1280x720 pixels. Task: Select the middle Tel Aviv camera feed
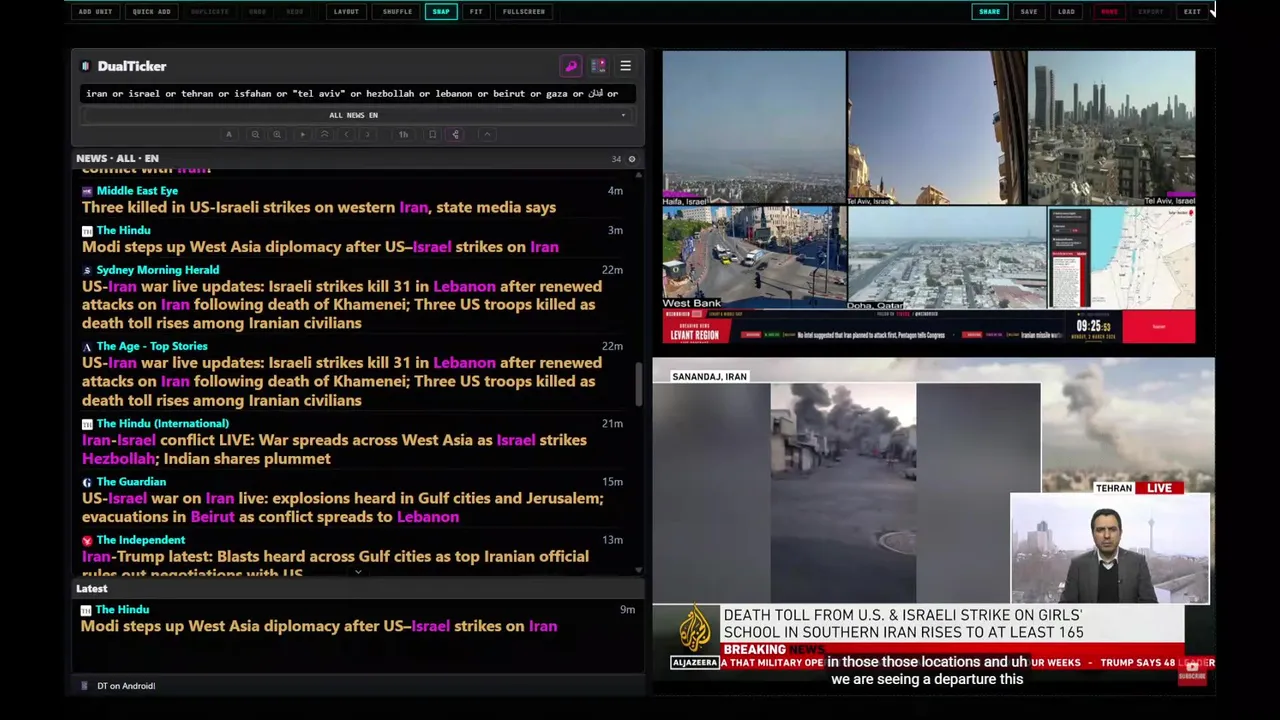(937, 128)
